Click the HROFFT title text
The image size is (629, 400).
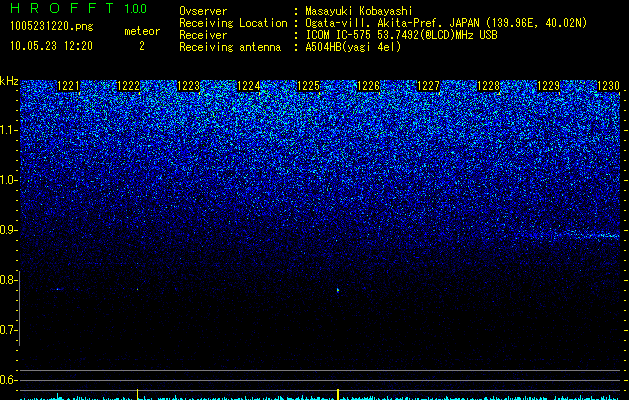[62, 8]
